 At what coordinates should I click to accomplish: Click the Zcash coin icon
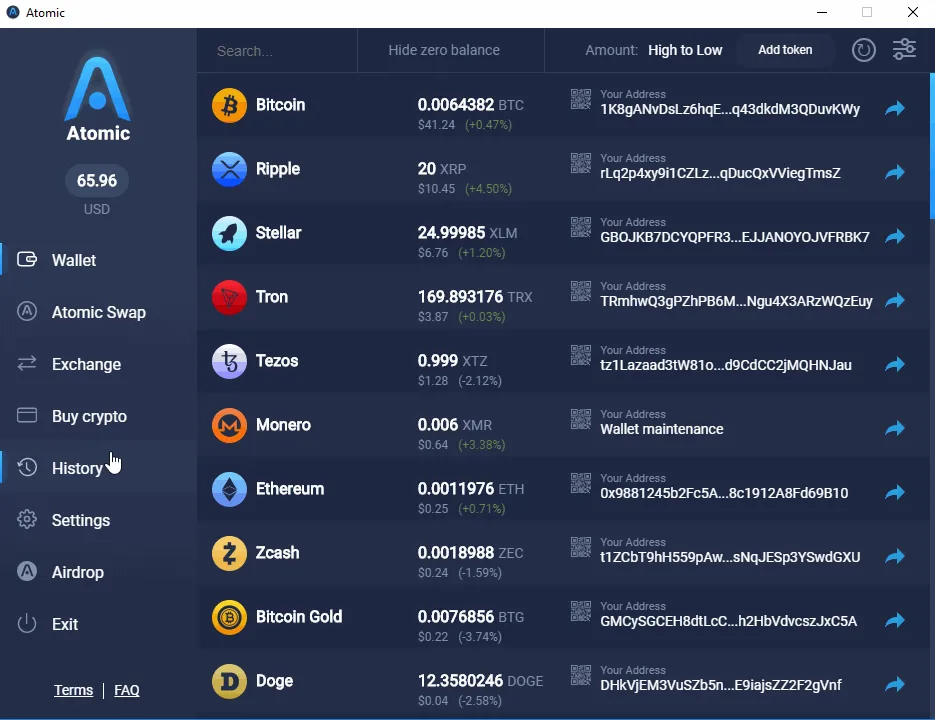[229, 553]
